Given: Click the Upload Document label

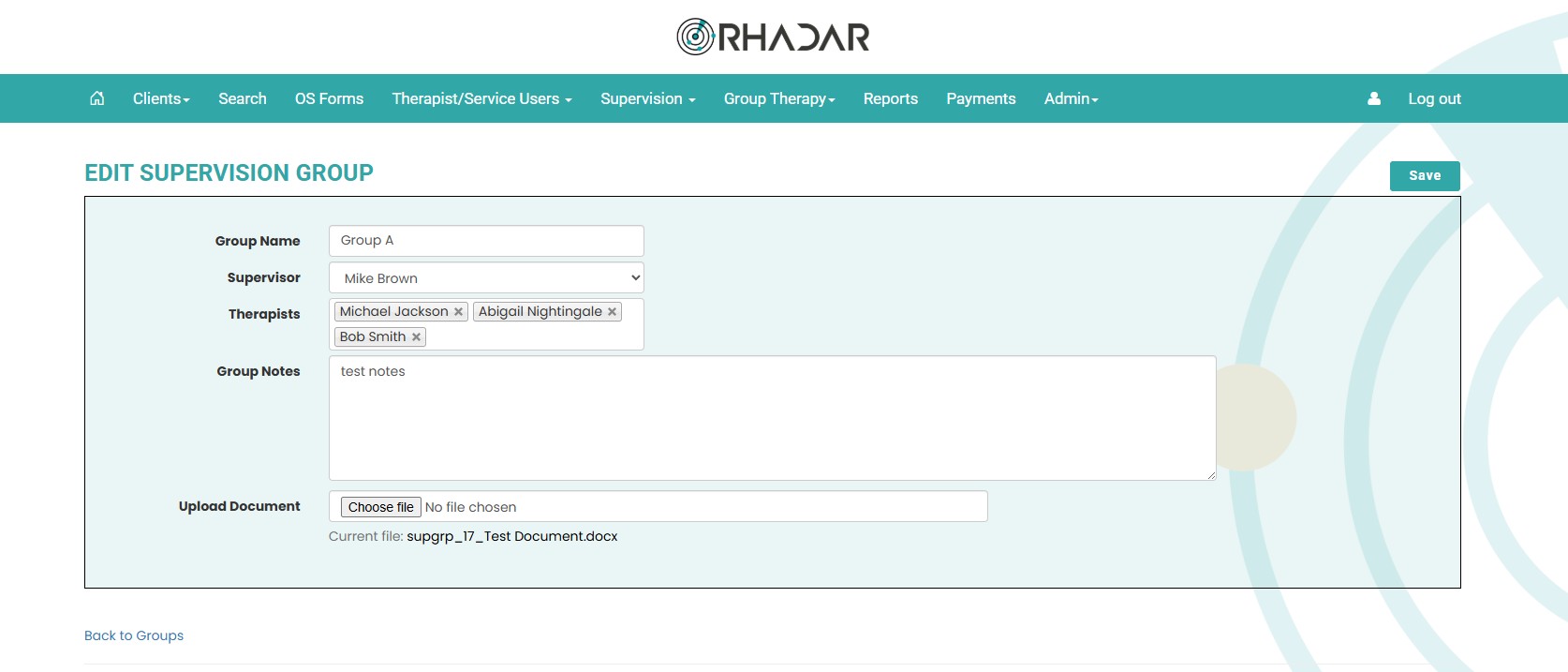Looking at the screenshot, I should click(x=240, y=506).
